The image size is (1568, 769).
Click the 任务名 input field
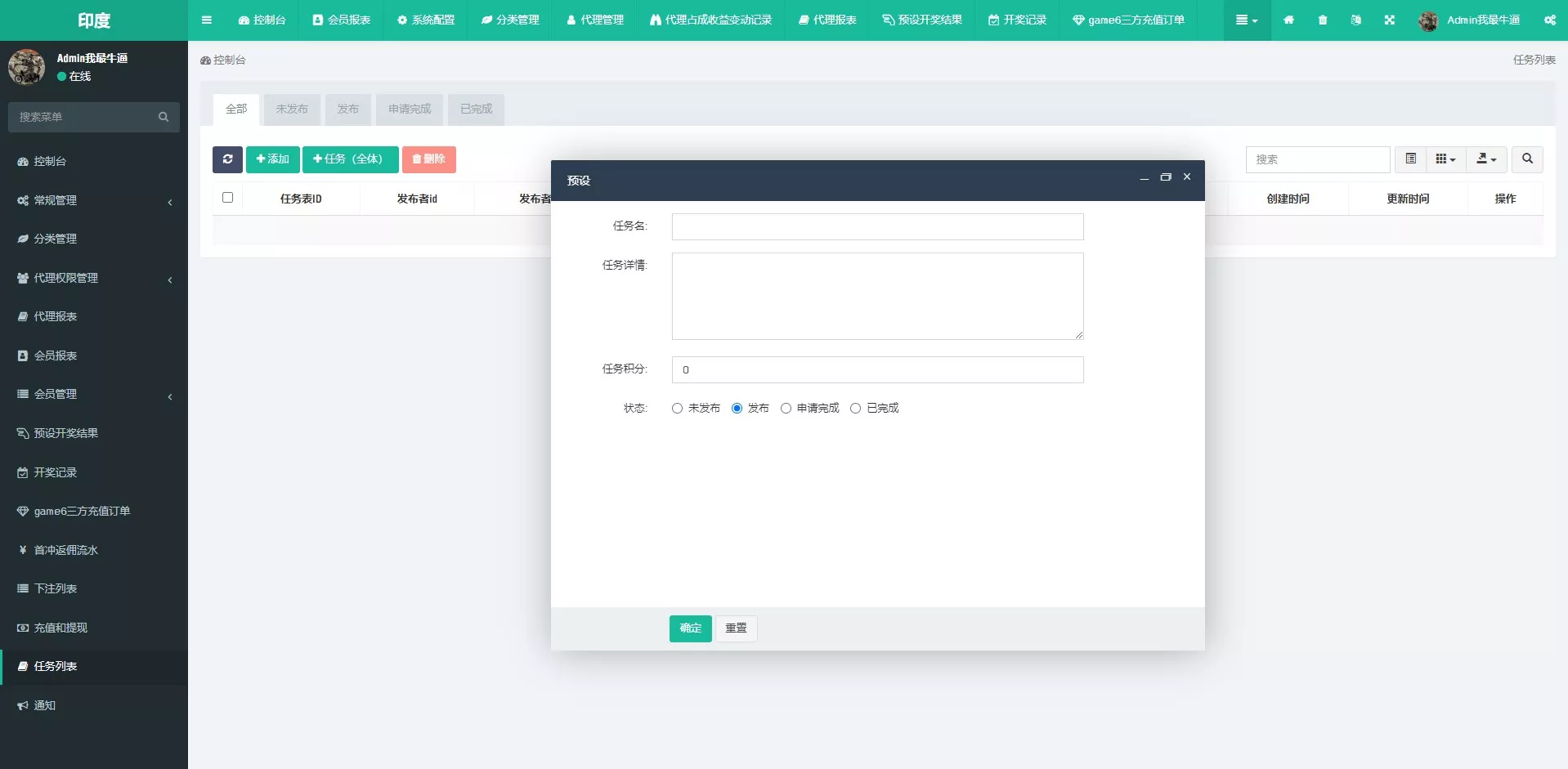coord(877,227)
